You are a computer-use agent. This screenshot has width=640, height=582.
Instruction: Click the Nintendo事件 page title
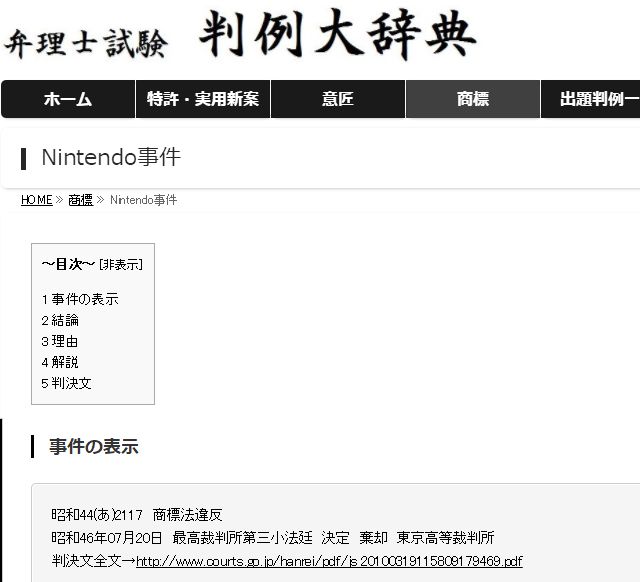(111, 158)
